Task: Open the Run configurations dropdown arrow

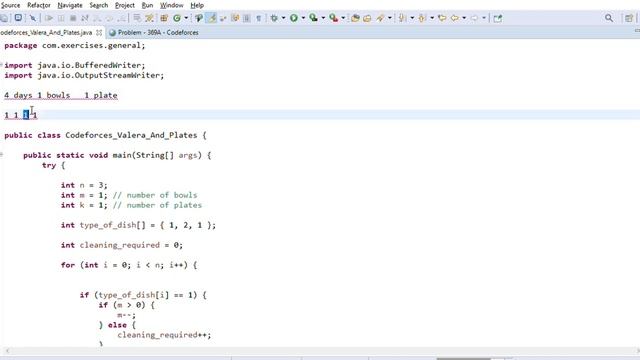Action: (x=303, y=18)
